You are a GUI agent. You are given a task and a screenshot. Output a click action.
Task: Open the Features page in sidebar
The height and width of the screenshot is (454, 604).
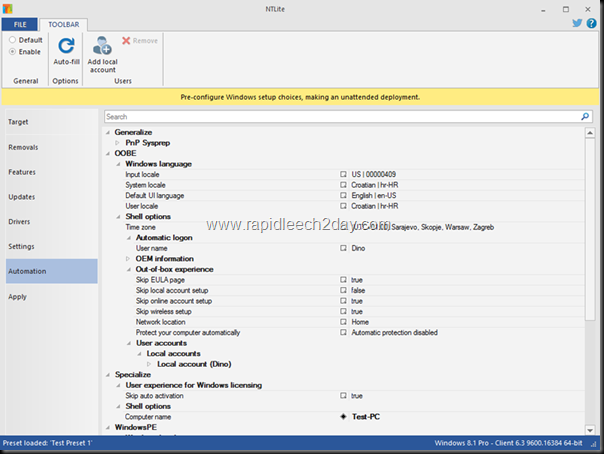tap(52, 172)
